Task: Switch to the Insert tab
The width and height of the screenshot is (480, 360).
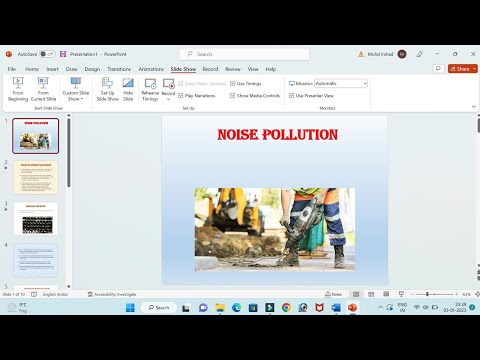Action: [x=52, y=69]
